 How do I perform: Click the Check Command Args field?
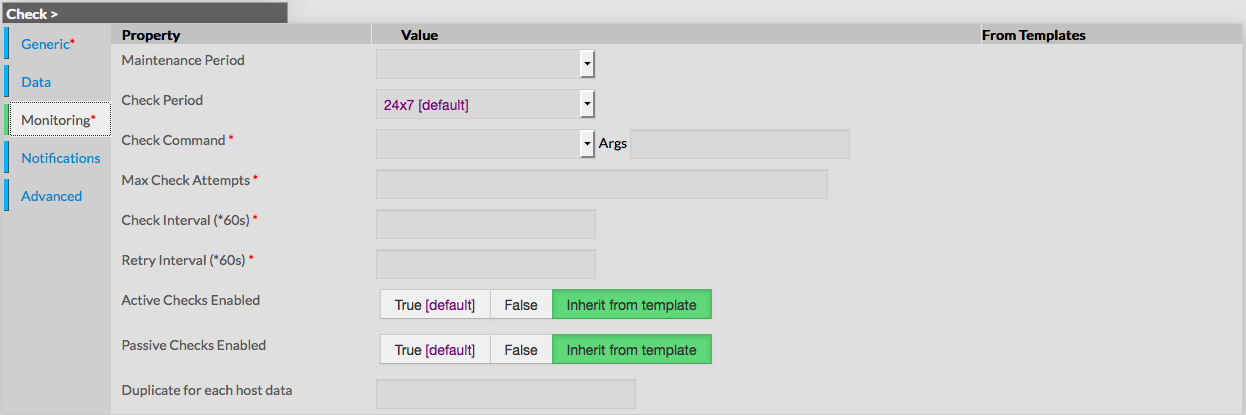[739, 144]
